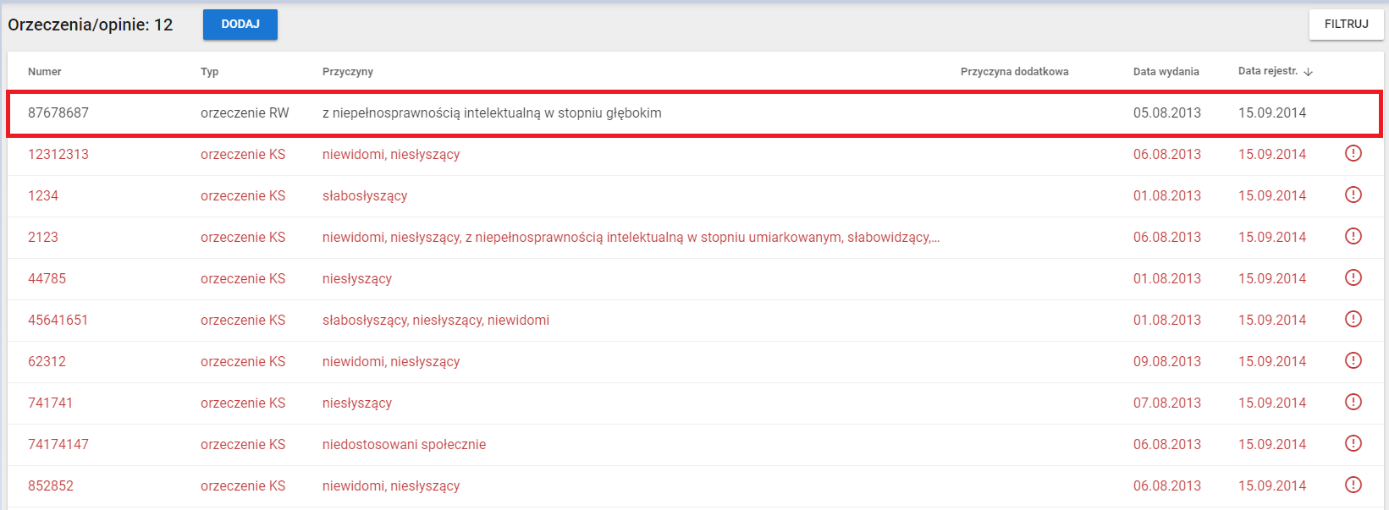1389x510 pixels.
Task: Click warning icon in row 1234
Action: [1354, 195]
